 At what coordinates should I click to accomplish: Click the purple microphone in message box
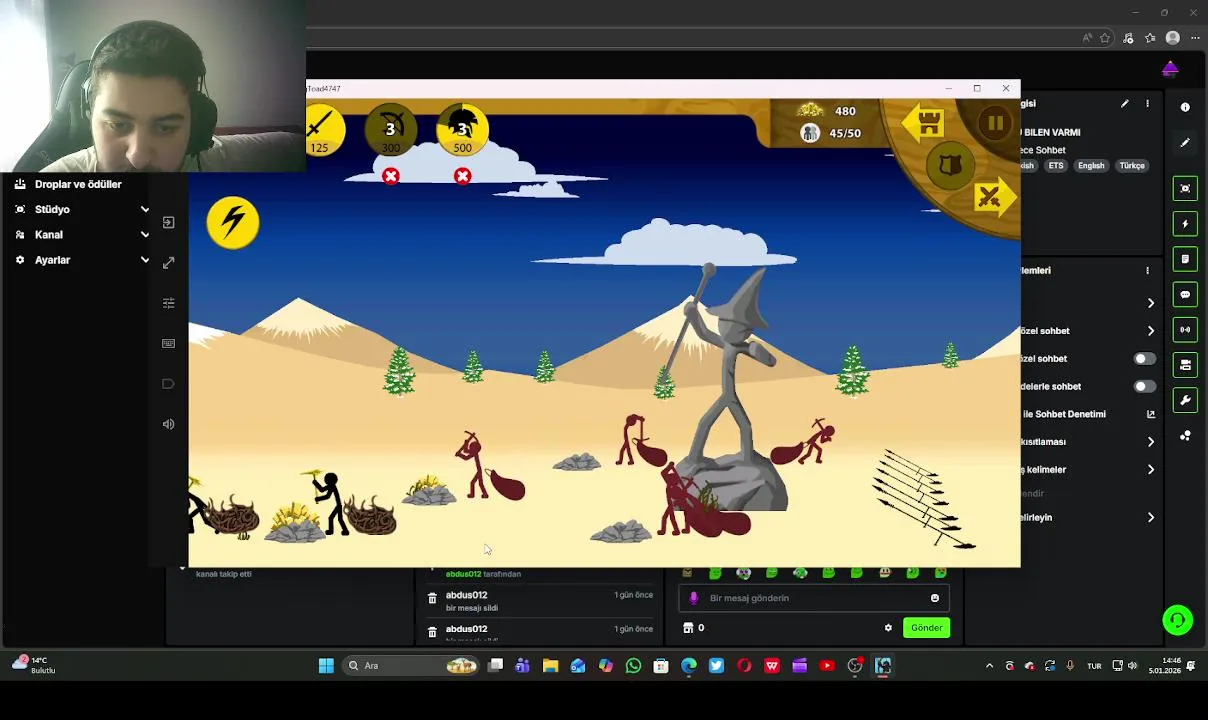point(694,598)
